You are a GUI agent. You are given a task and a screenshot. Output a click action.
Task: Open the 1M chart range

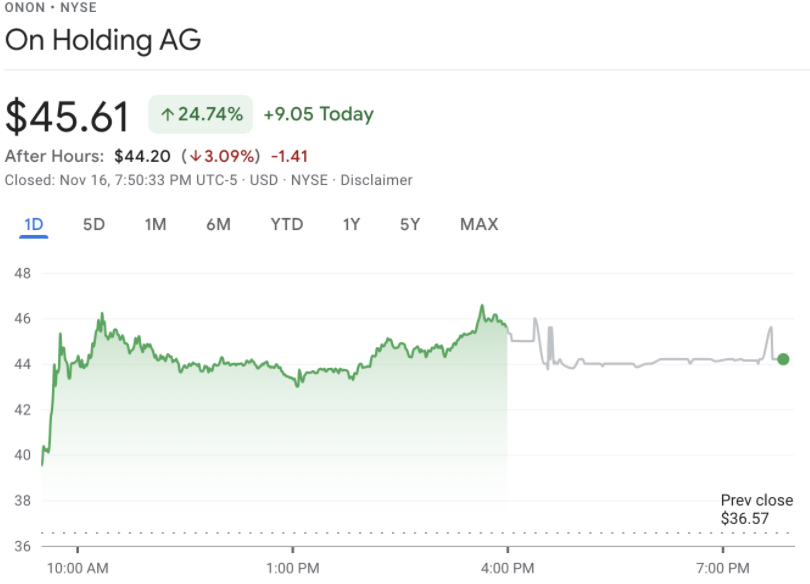(x=155, y=225)
